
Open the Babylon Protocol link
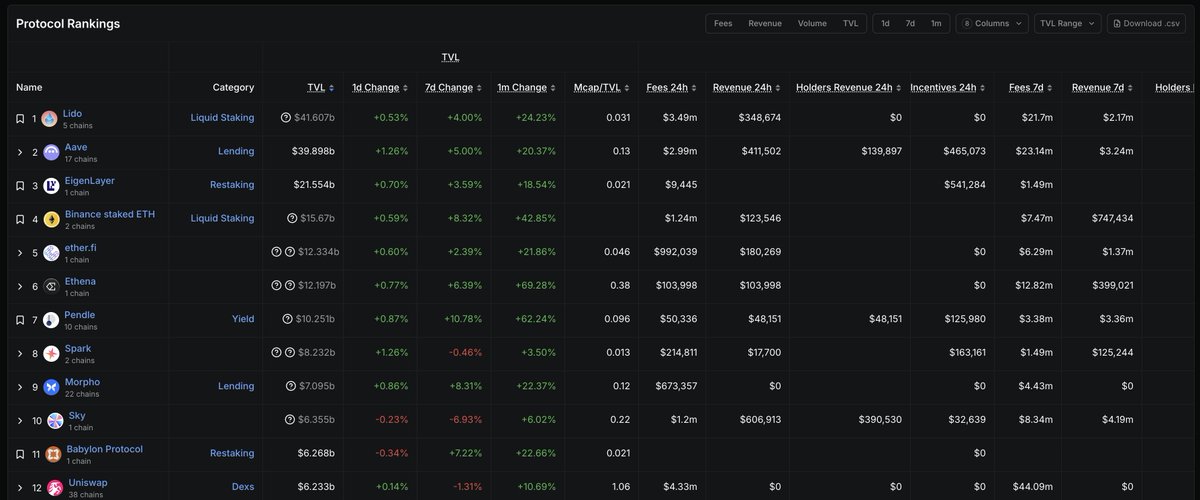click(x=105, y=449)
